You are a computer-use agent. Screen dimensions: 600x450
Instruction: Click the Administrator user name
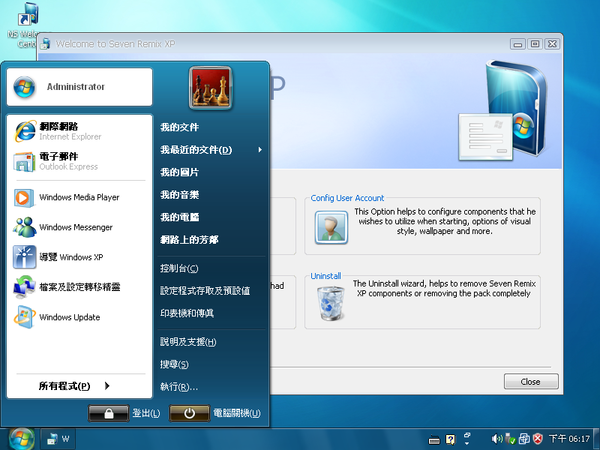[76, 87]
